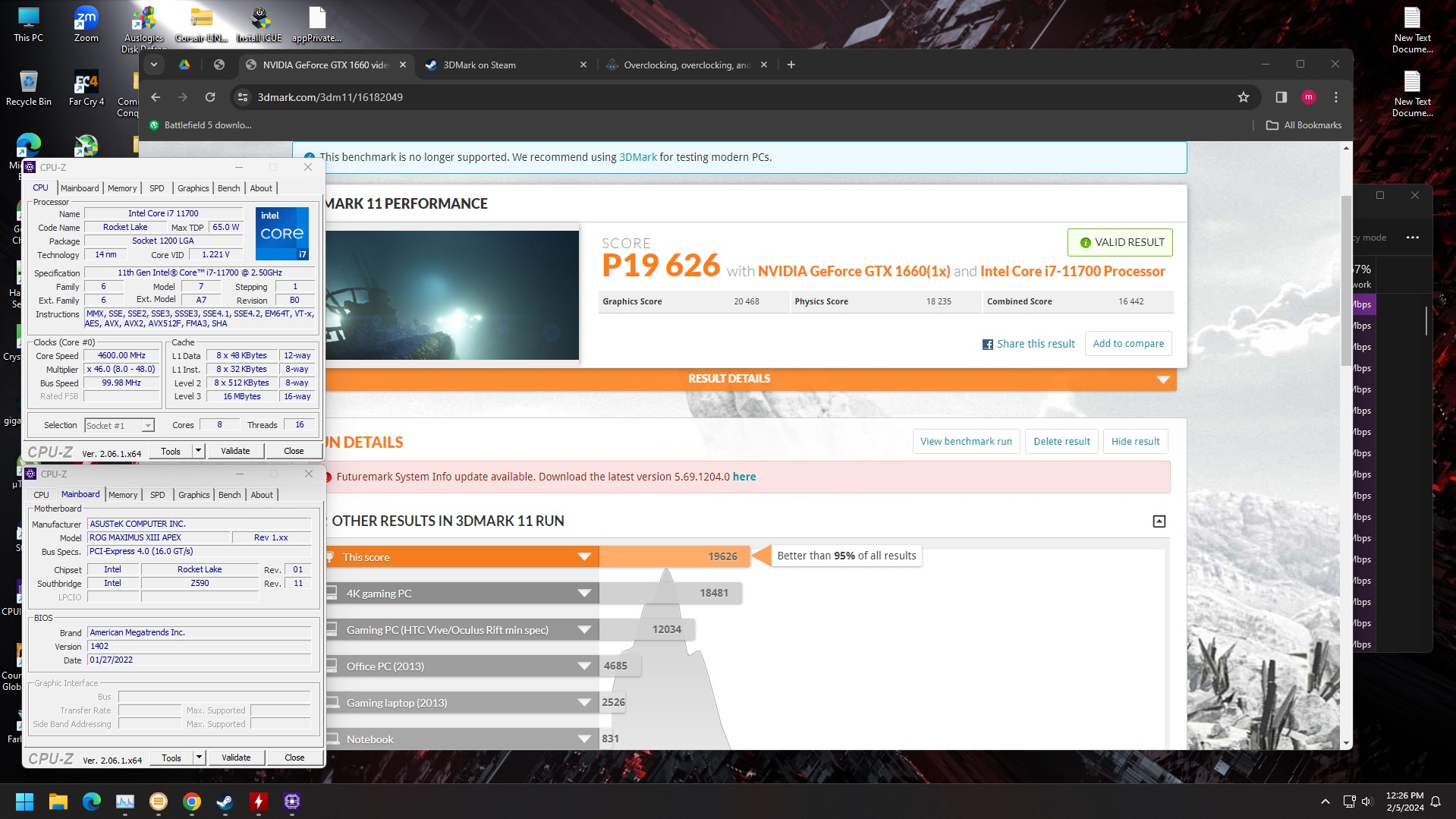Click Delete result button
This screenshot has width=1456, height=819.
[x=1061, y=442]
